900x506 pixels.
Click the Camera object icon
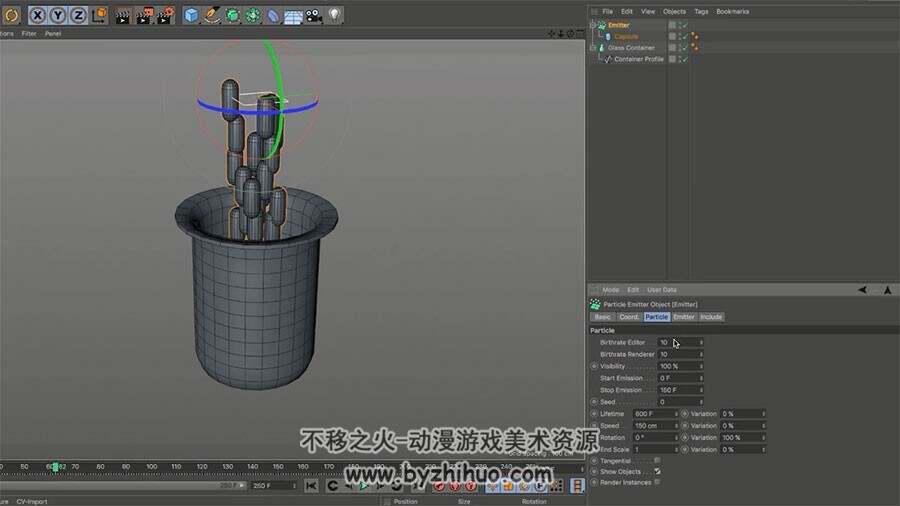(x=314, y=15)
